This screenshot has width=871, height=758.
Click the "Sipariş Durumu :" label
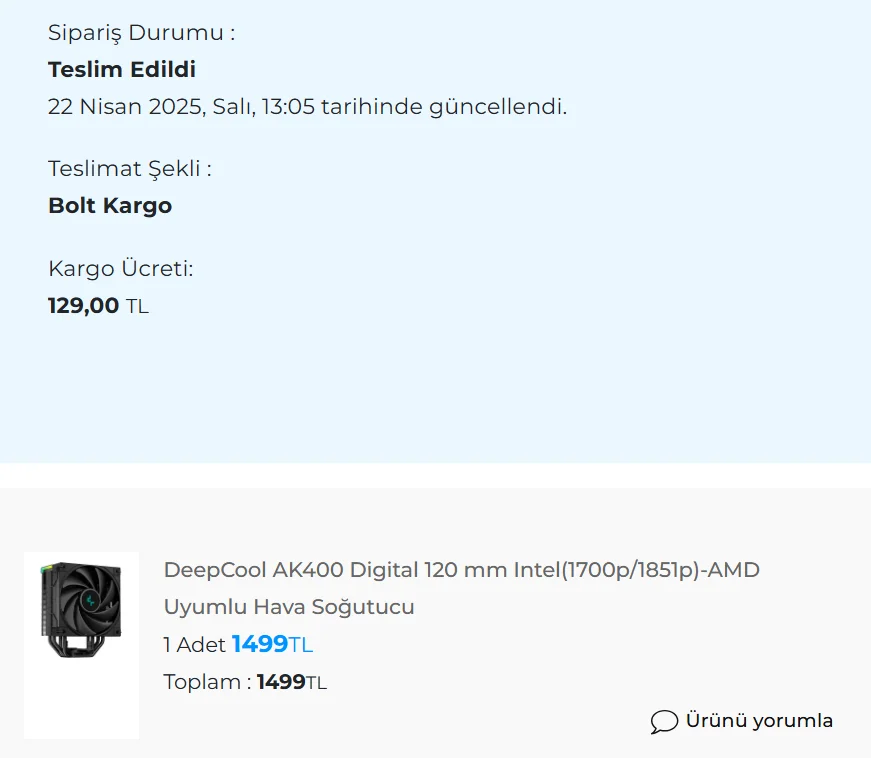[x=141, y=32]
